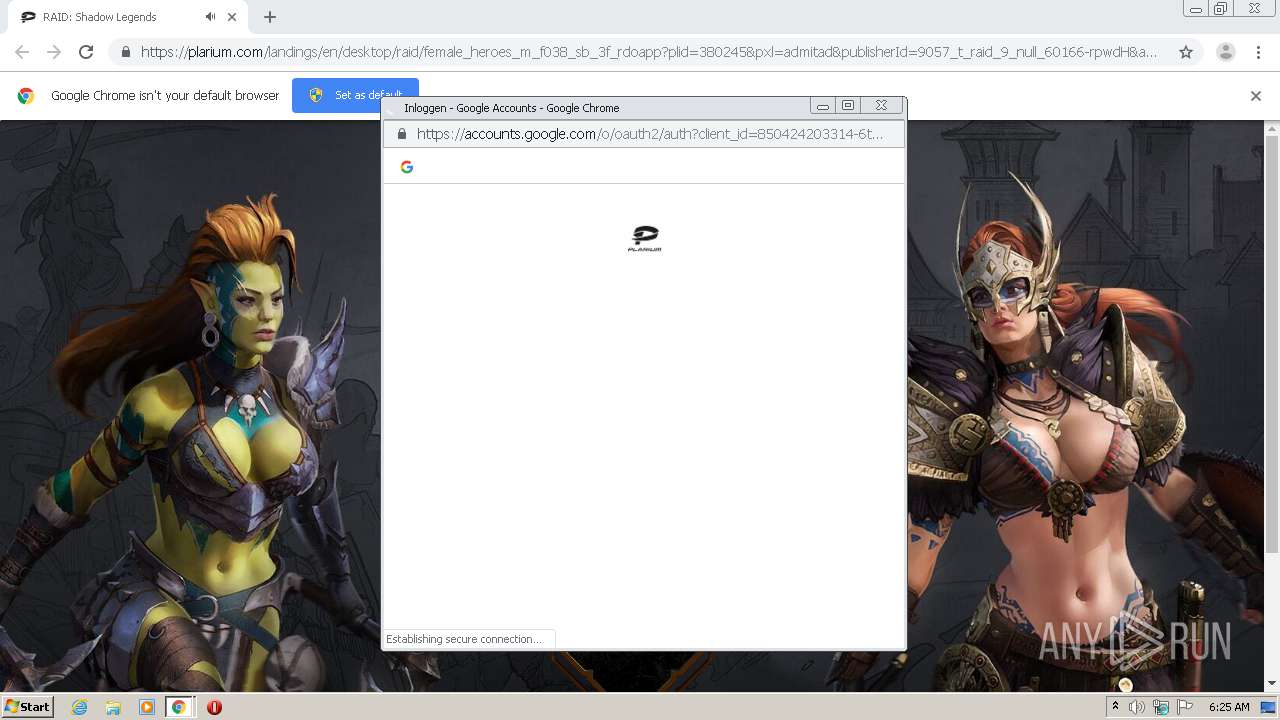Show hidden system tray icons
The width and height of the screenshot is (1280, 720).
[x=1115, y=707]
